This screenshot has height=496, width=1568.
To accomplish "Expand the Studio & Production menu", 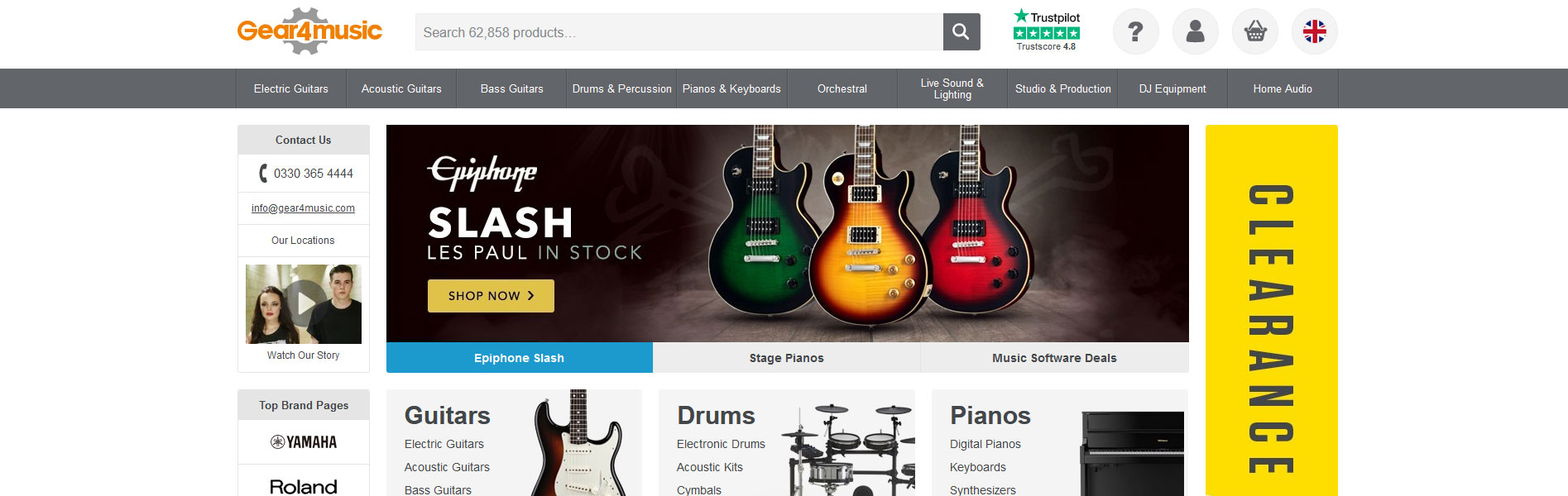I will click(1063, 88).
